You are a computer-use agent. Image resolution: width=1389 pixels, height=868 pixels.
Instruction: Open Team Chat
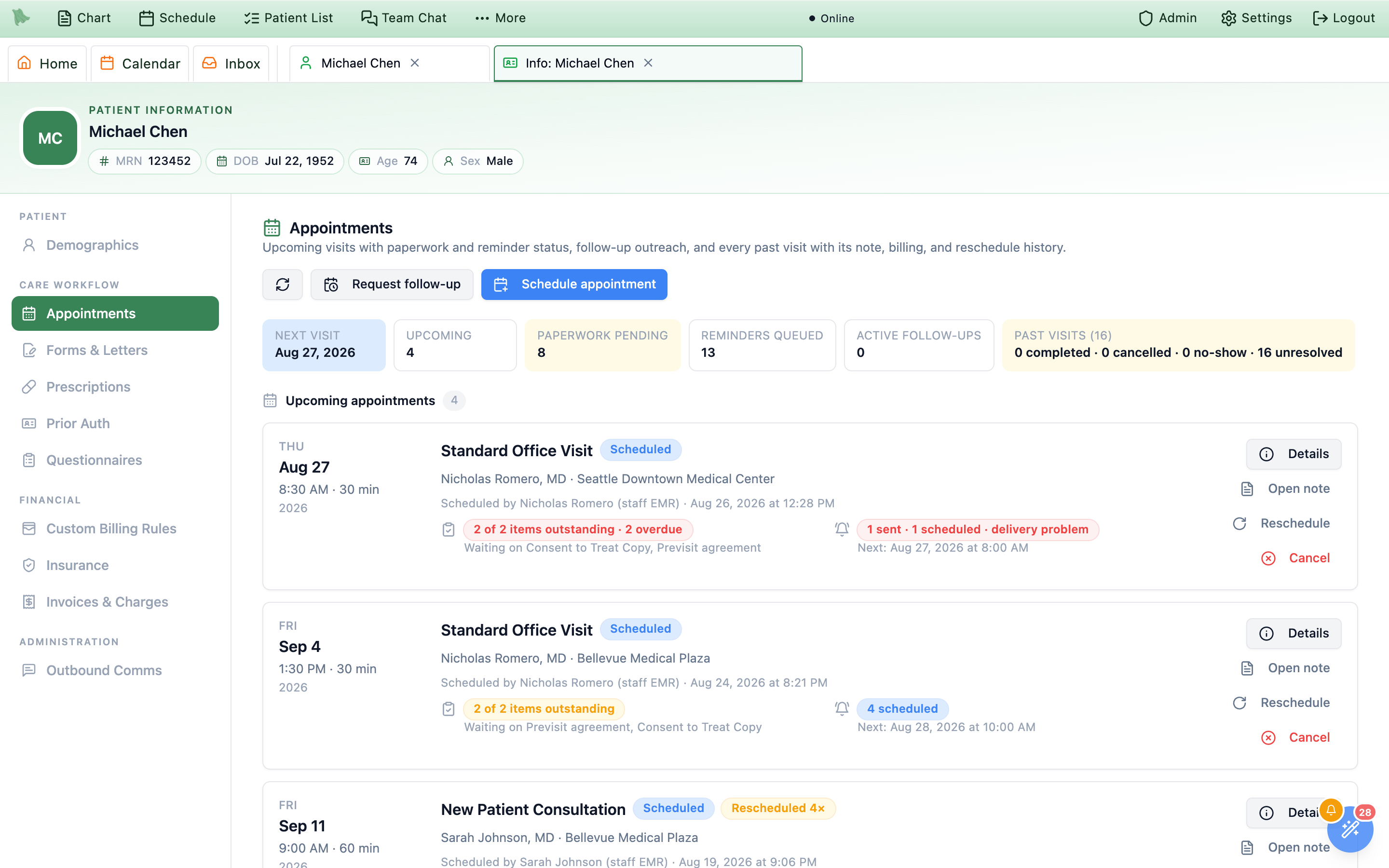pos(404,18)
